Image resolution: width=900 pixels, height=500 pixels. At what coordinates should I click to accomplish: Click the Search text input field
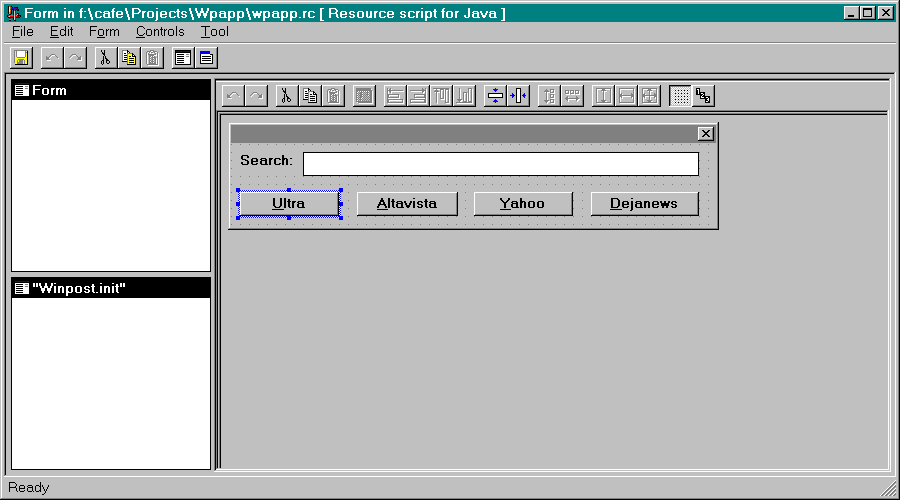501,164
